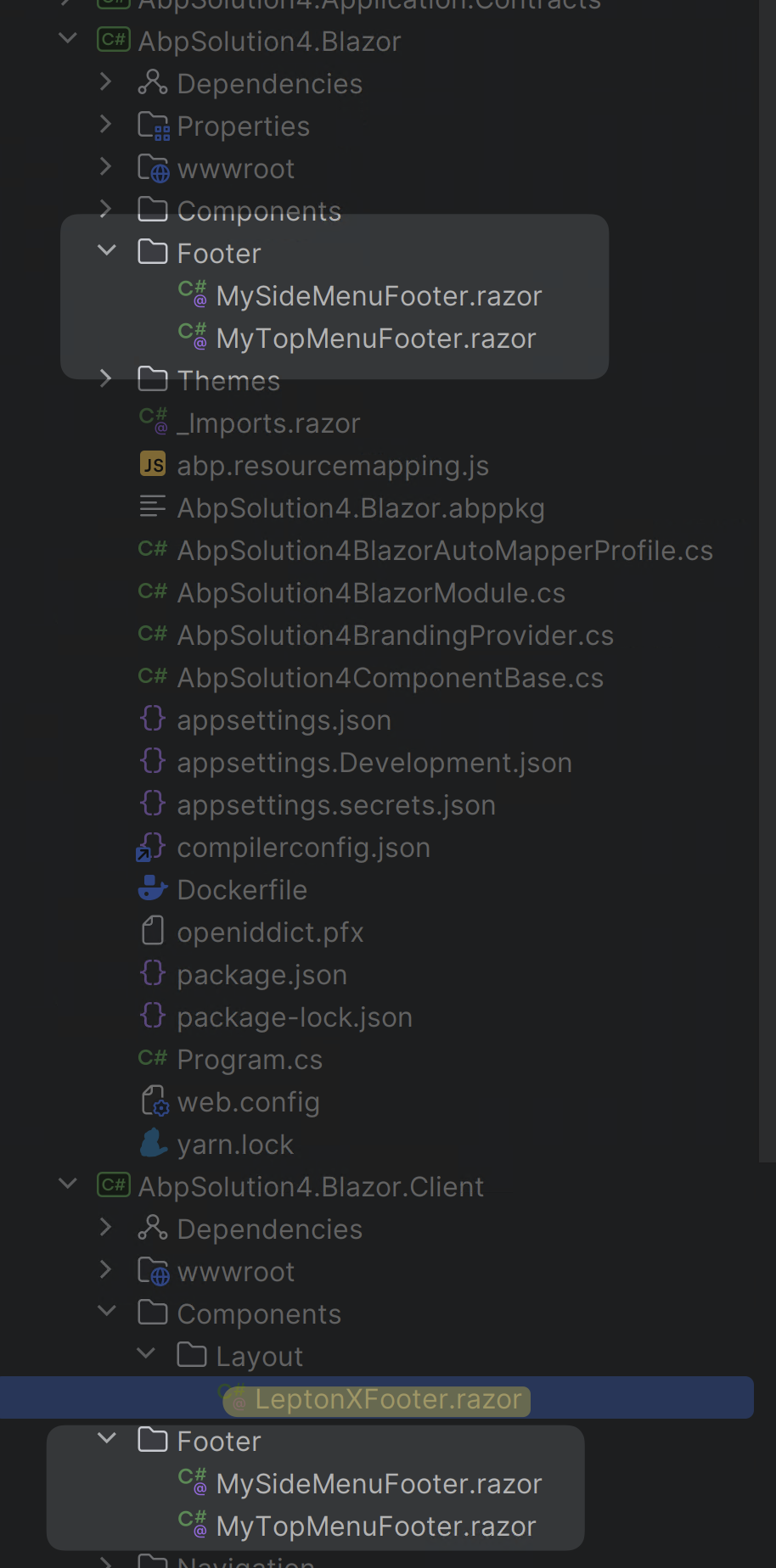This screenshot has height=1568, width=776.
Task: Expand the Properties folder
Action: coord(106,125)
